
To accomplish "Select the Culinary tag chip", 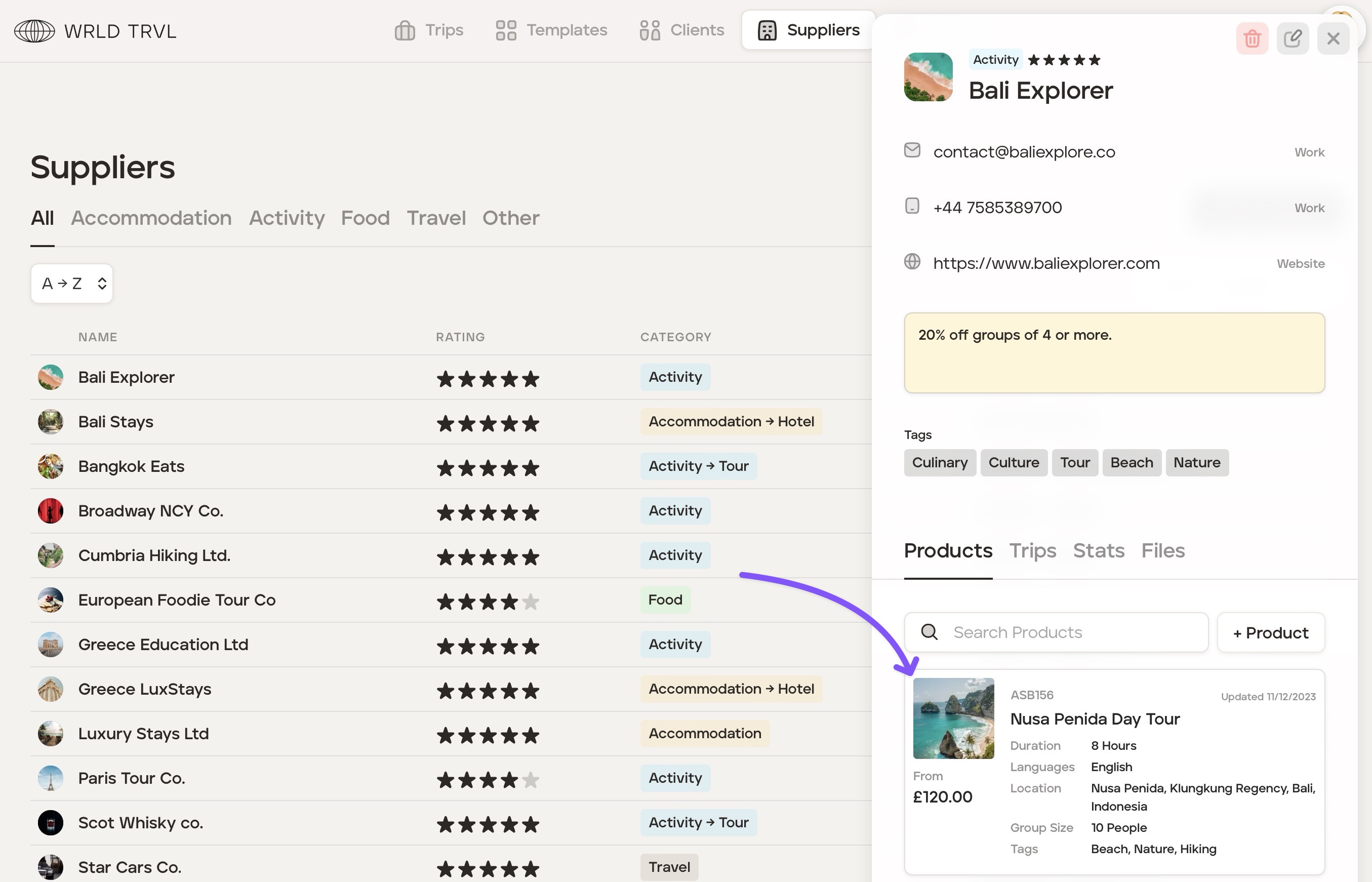I will [940, 463].
